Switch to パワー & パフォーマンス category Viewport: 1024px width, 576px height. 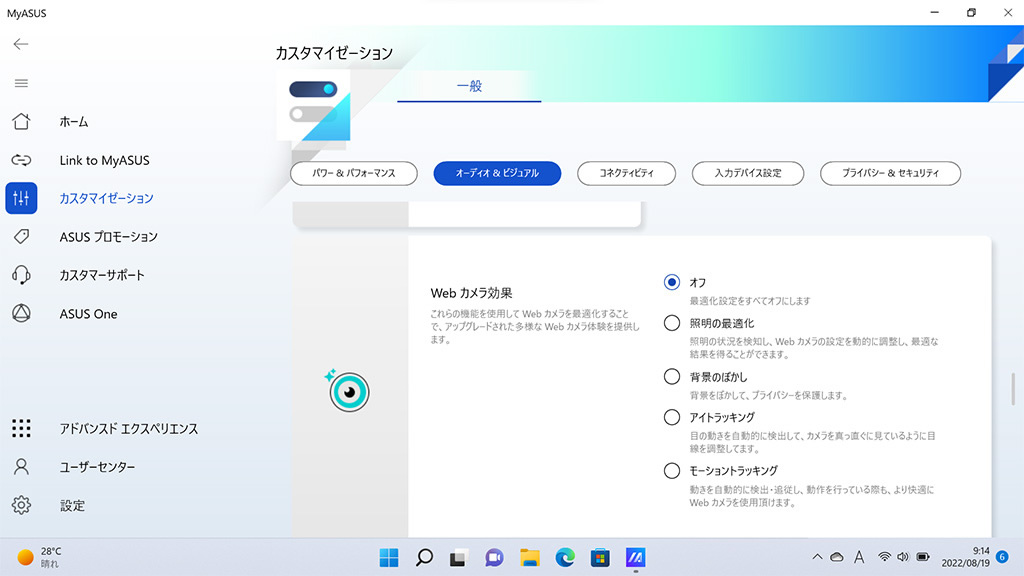tap(353, 173)
